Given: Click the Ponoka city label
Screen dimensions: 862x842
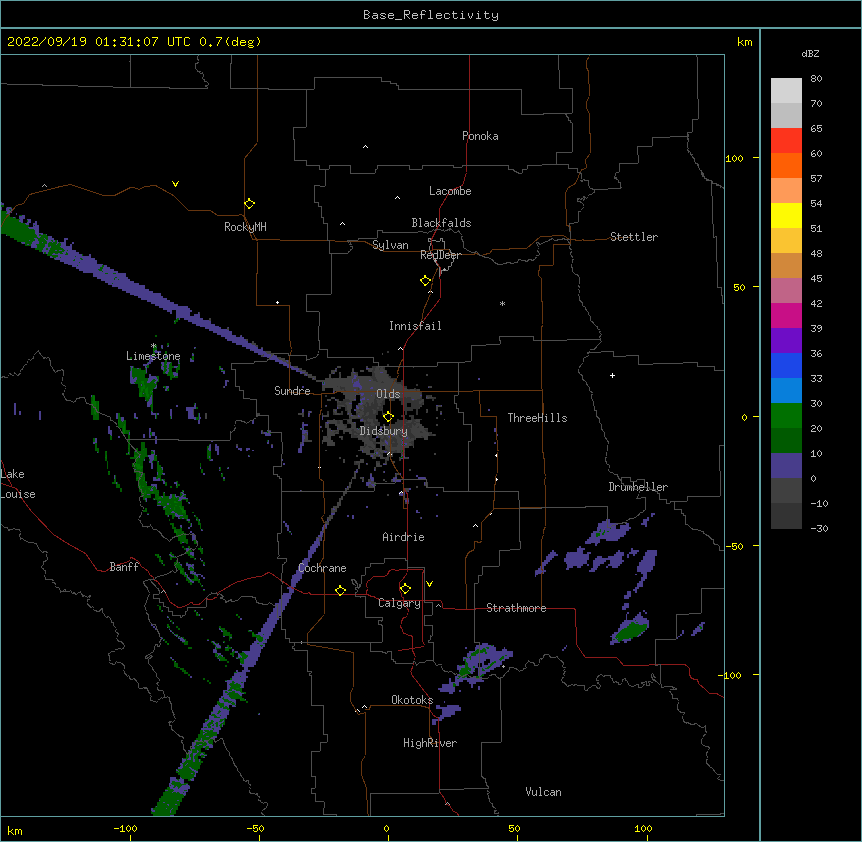Looking at the screenshot, I should [480, 136].
